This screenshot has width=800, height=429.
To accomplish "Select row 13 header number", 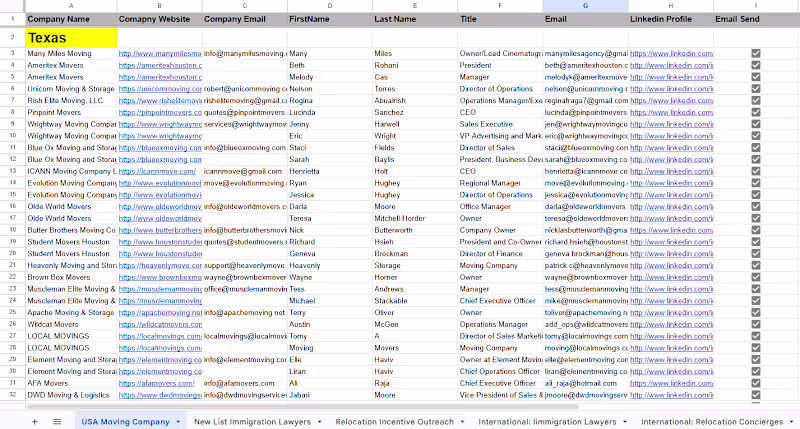I will (x=13, y=171).
